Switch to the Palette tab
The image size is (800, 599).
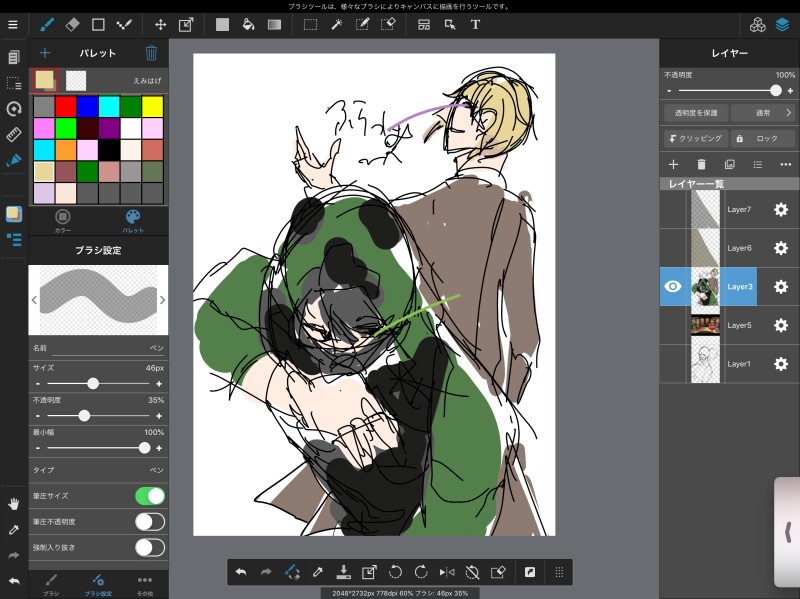pos(133,220)
